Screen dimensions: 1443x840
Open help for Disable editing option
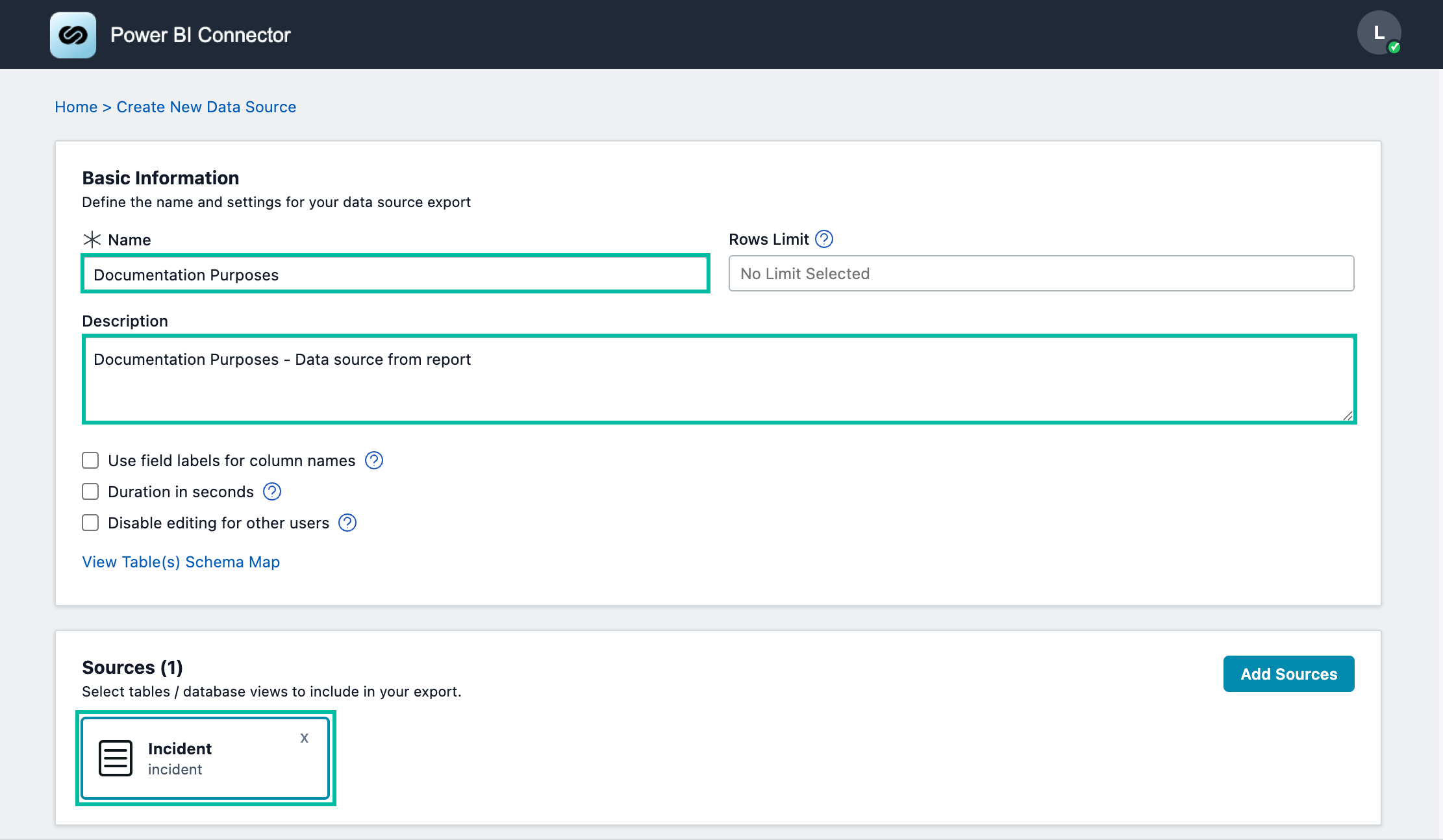347,523
